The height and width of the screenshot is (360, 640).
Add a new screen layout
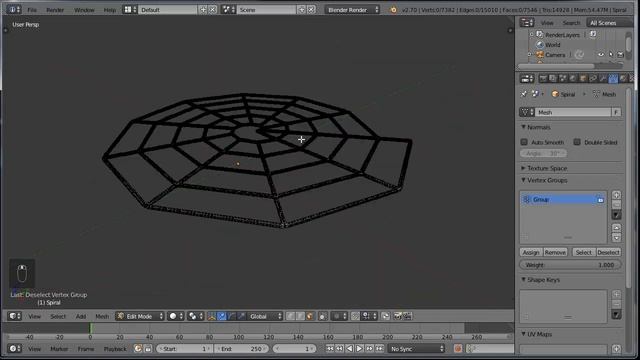[x=203, y=9]
